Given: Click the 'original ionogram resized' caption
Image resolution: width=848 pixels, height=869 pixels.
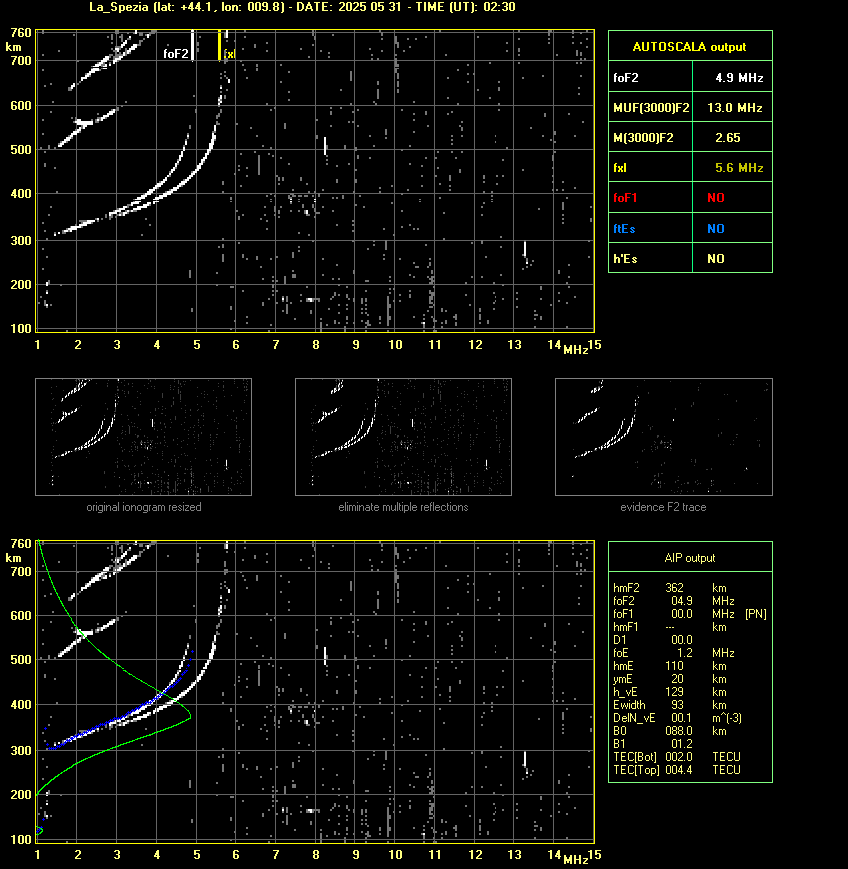Looking at the screenshot, I should 144,507.
